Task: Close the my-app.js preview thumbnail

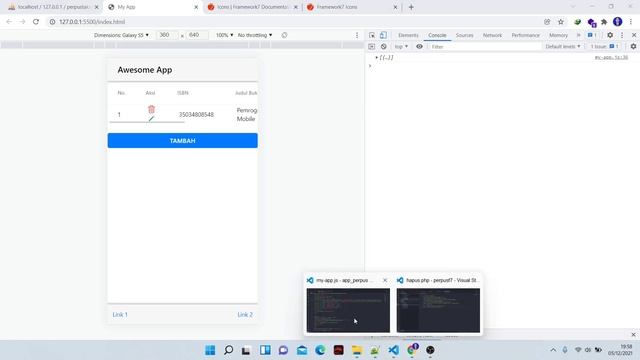Action: 385,280
